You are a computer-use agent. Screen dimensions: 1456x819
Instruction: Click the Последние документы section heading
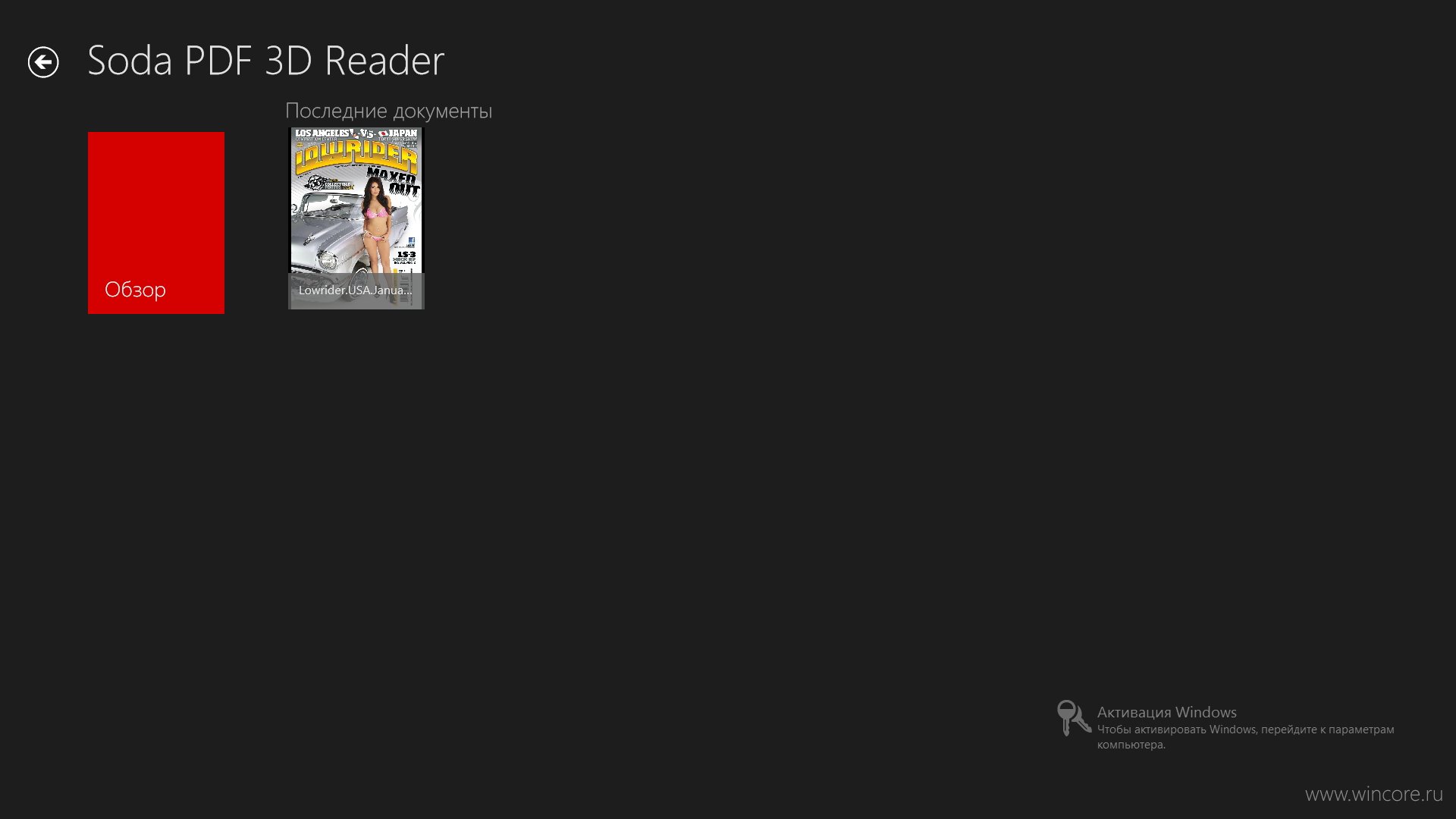click(388, 111)
